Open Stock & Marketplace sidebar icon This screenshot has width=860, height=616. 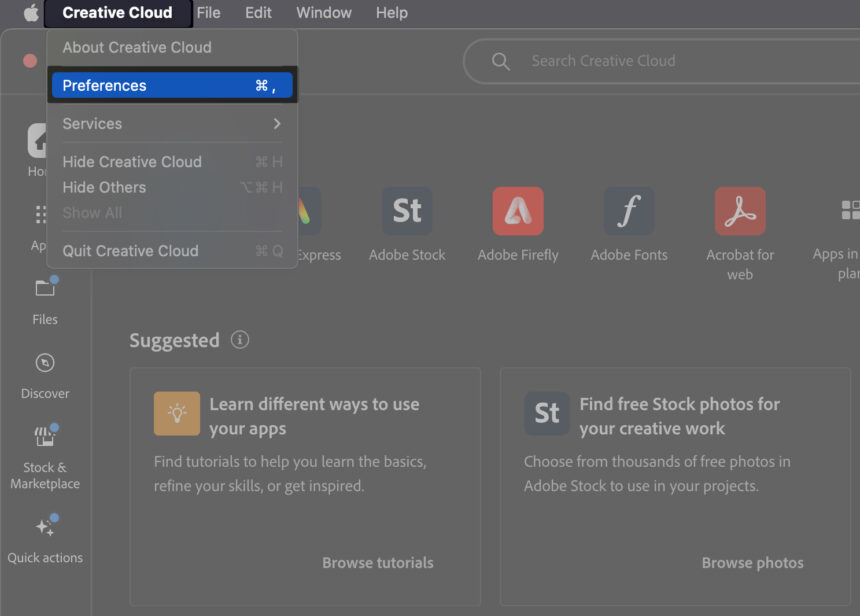tap(45, 438)
